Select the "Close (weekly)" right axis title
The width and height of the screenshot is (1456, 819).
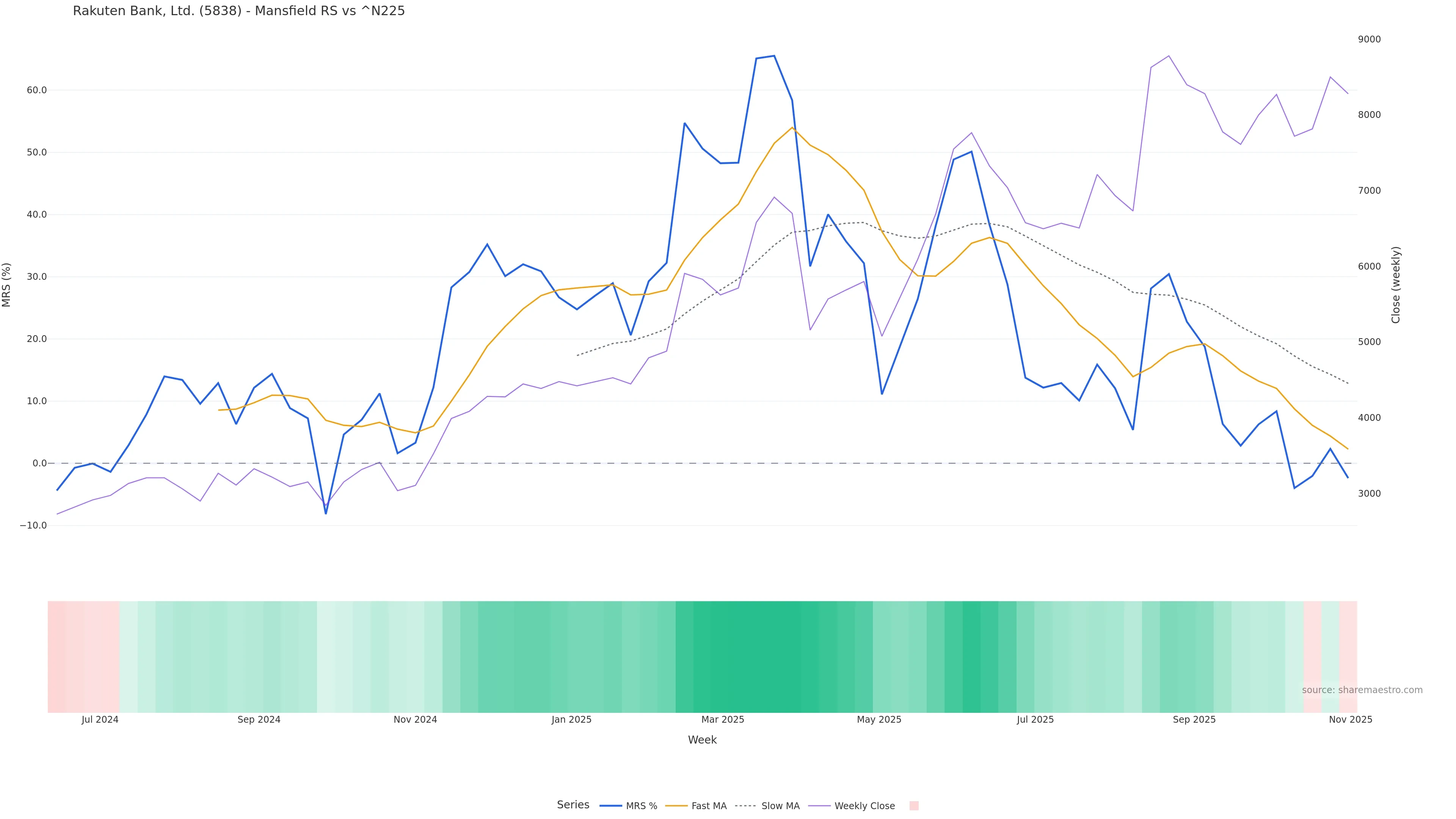(x=1395, y=285)
